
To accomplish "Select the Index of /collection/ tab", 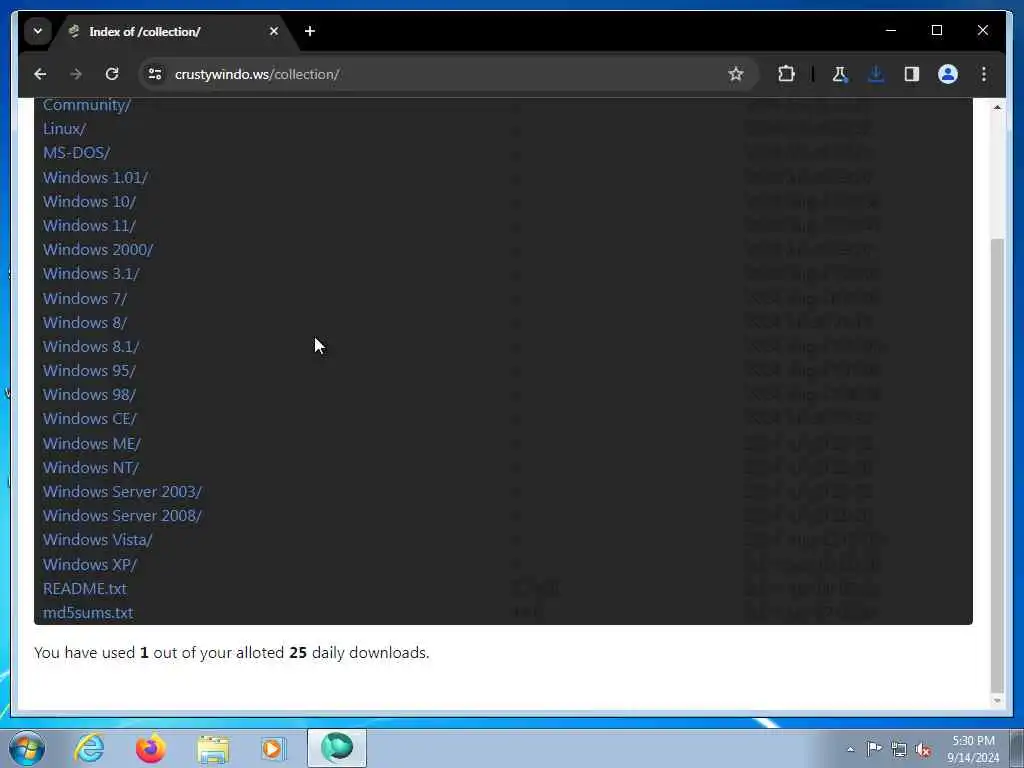I will point(171,31).
